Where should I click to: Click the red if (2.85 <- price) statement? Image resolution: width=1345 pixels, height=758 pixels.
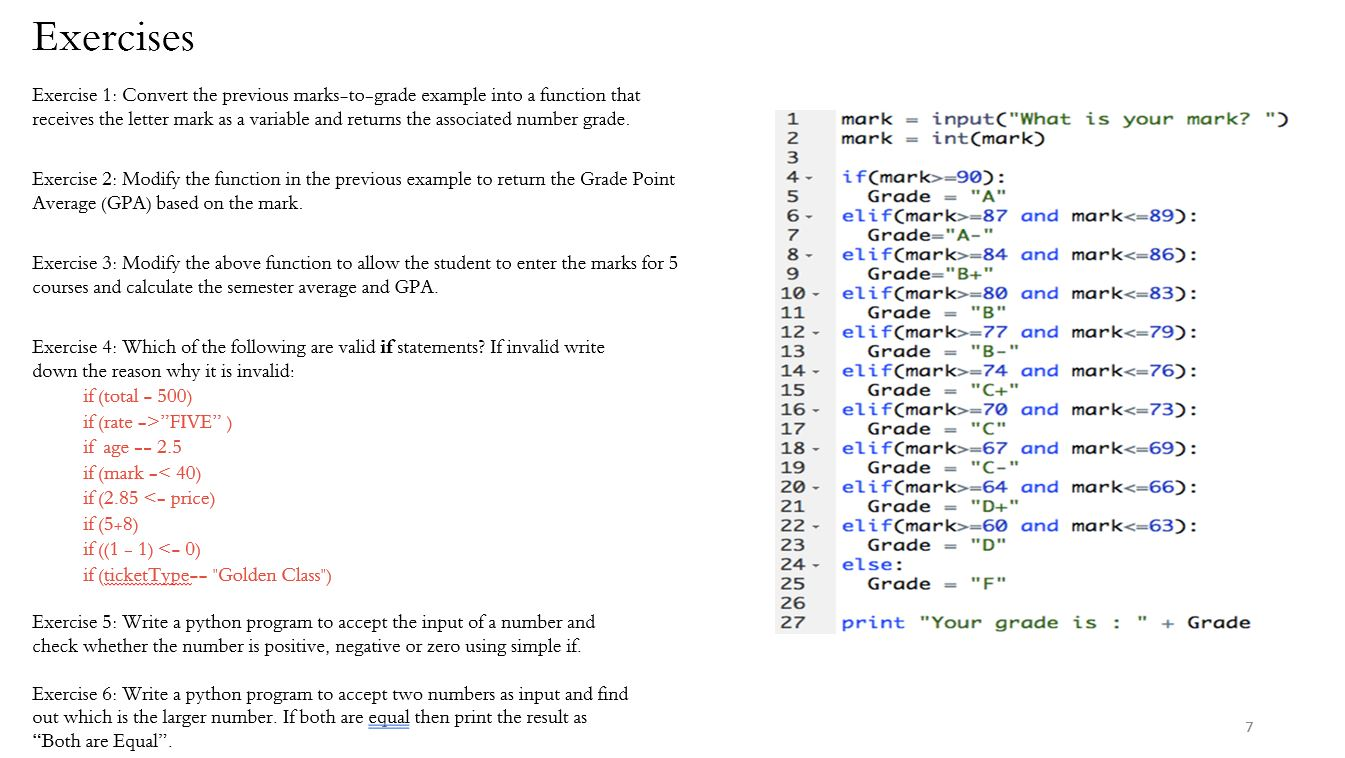[148, 498]
